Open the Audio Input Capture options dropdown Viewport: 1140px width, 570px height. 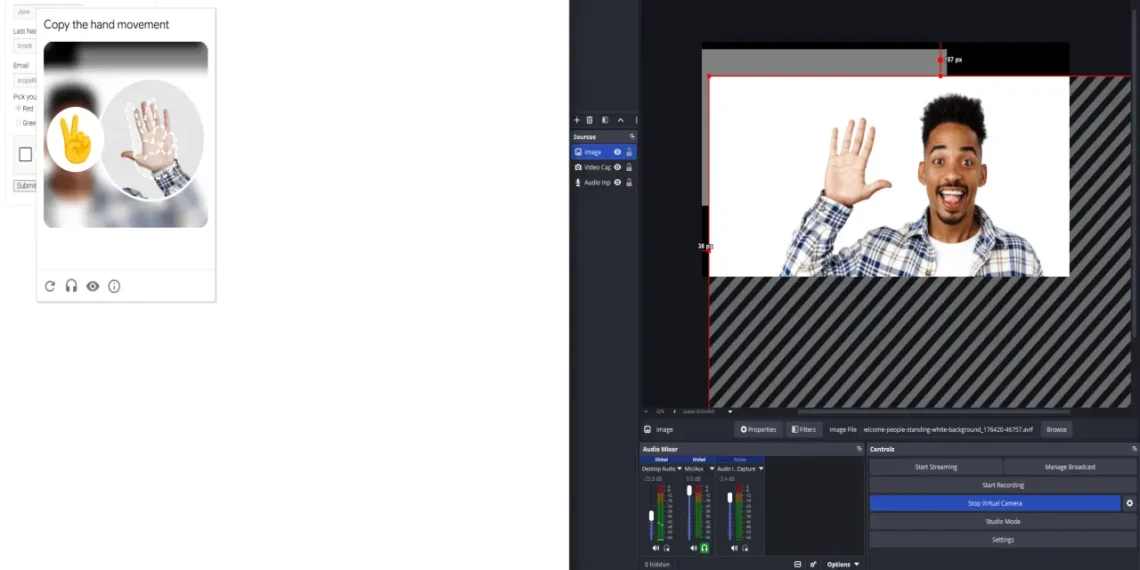pyautogui.click(x=760, y=469)
